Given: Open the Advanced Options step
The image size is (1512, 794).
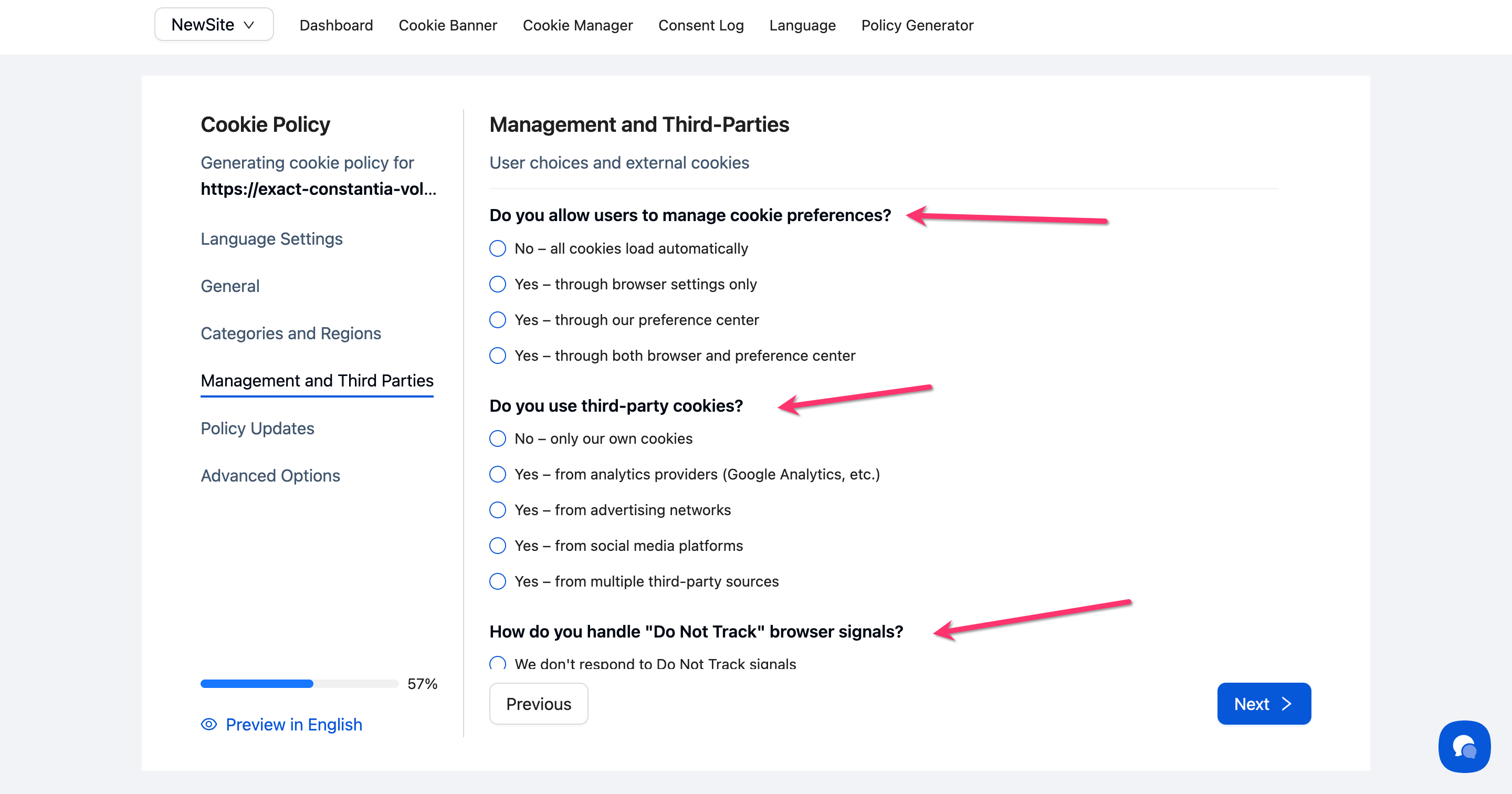Looking at the screenshot, I should (x=270, y=476).
